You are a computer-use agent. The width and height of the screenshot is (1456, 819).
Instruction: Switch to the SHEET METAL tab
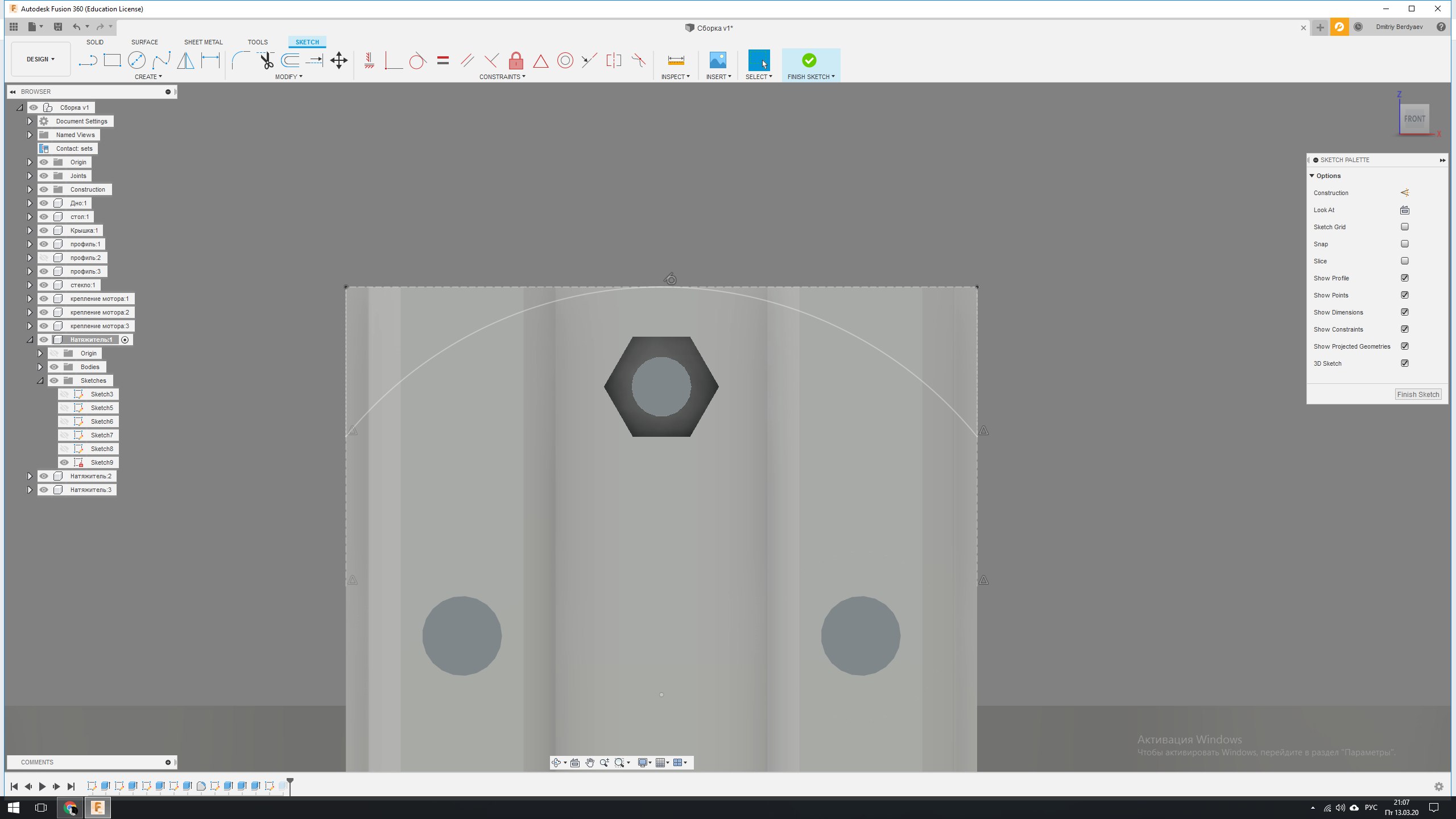[x=203, y=42]
